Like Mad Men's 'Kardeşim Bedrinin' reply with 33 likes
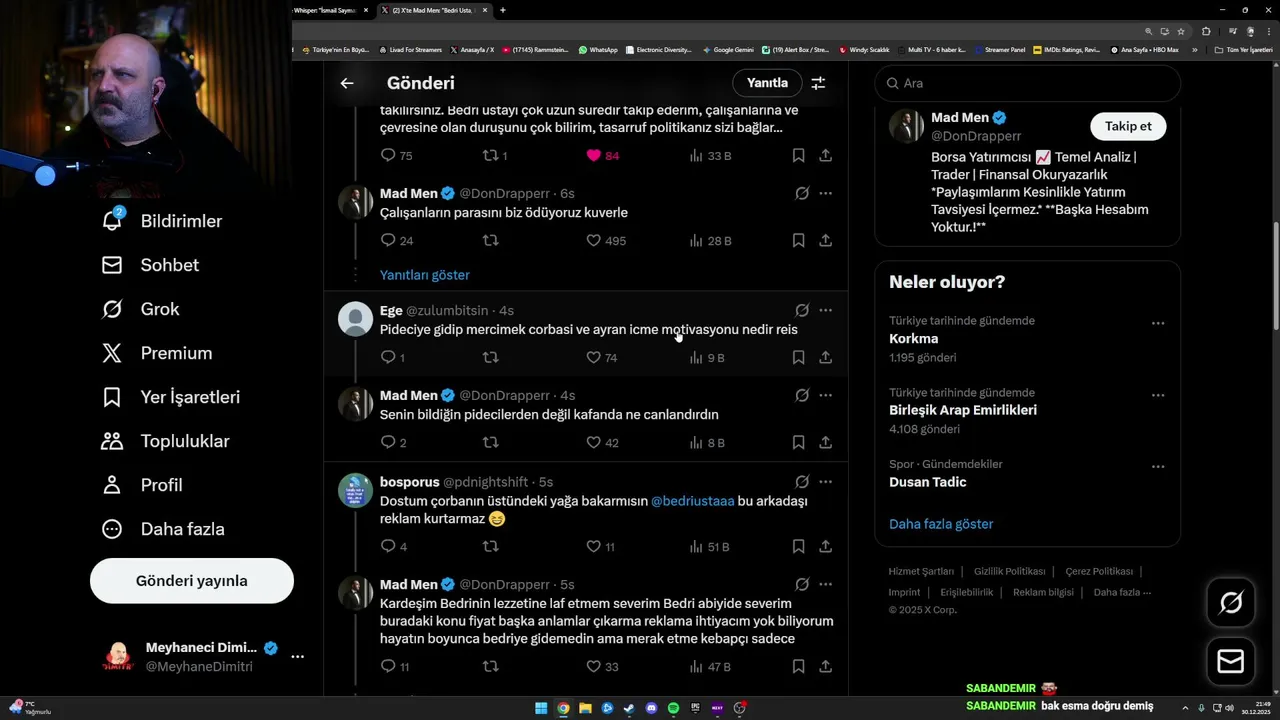Screen dimensions: 1280x720 tap(603, 667)
